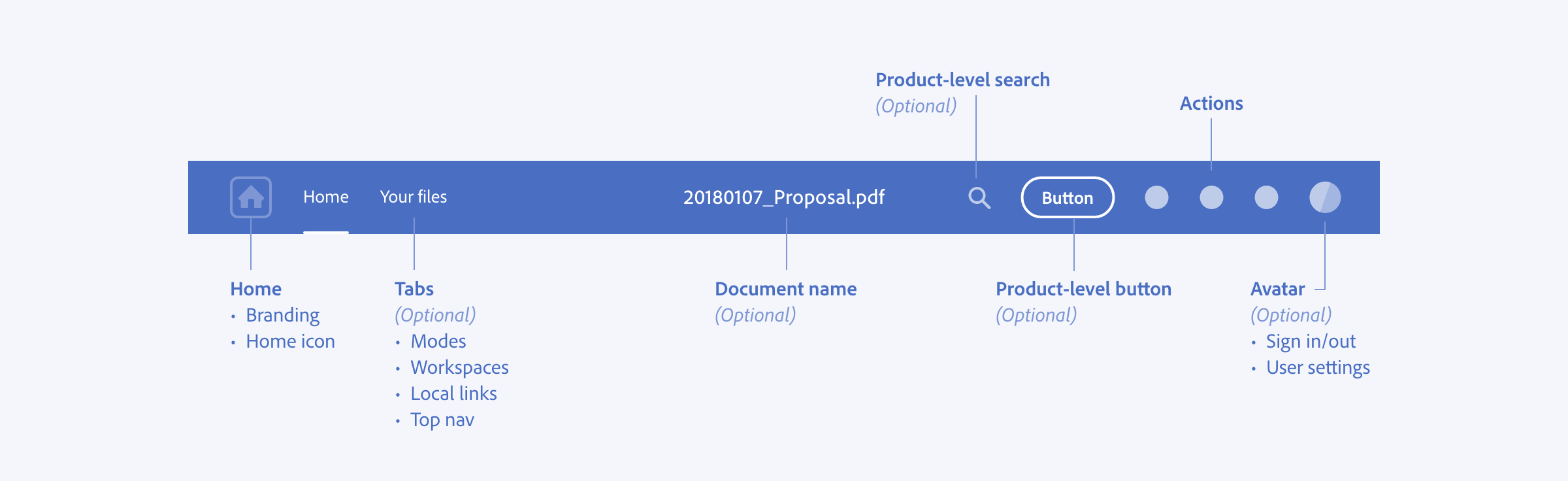
Task: Click the Sign in/out bullet text
Action: (x=1311, y=341)
